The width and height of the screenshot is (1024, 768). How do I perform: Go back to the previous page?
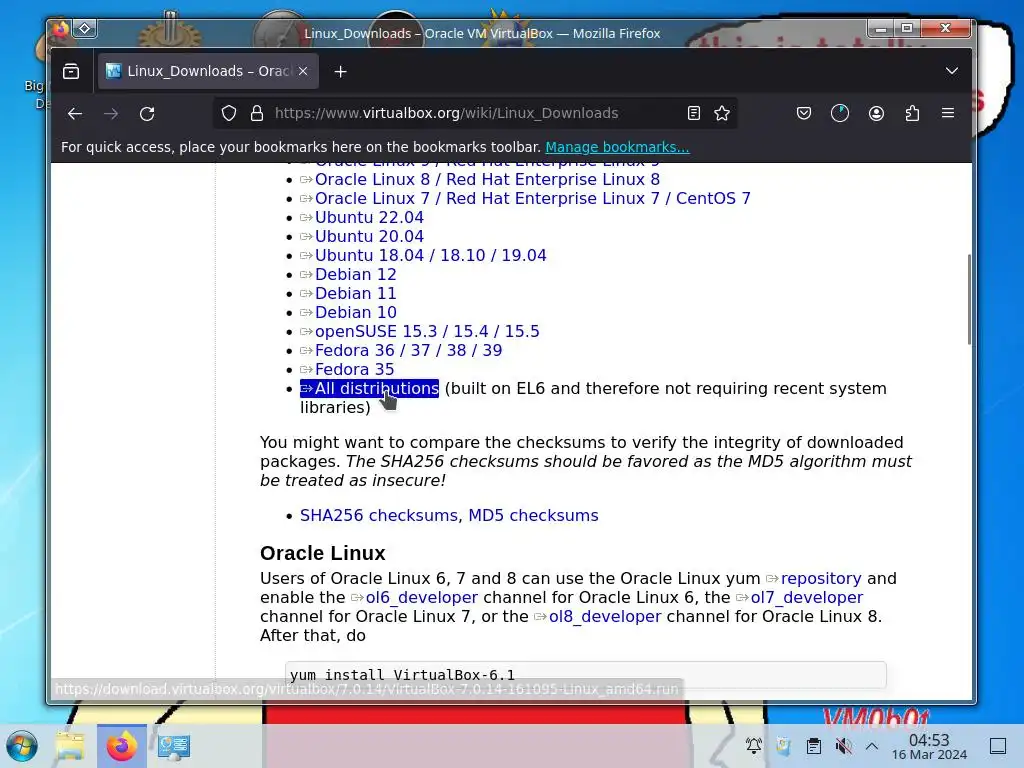pyautogui.click(x=75, y=114)
